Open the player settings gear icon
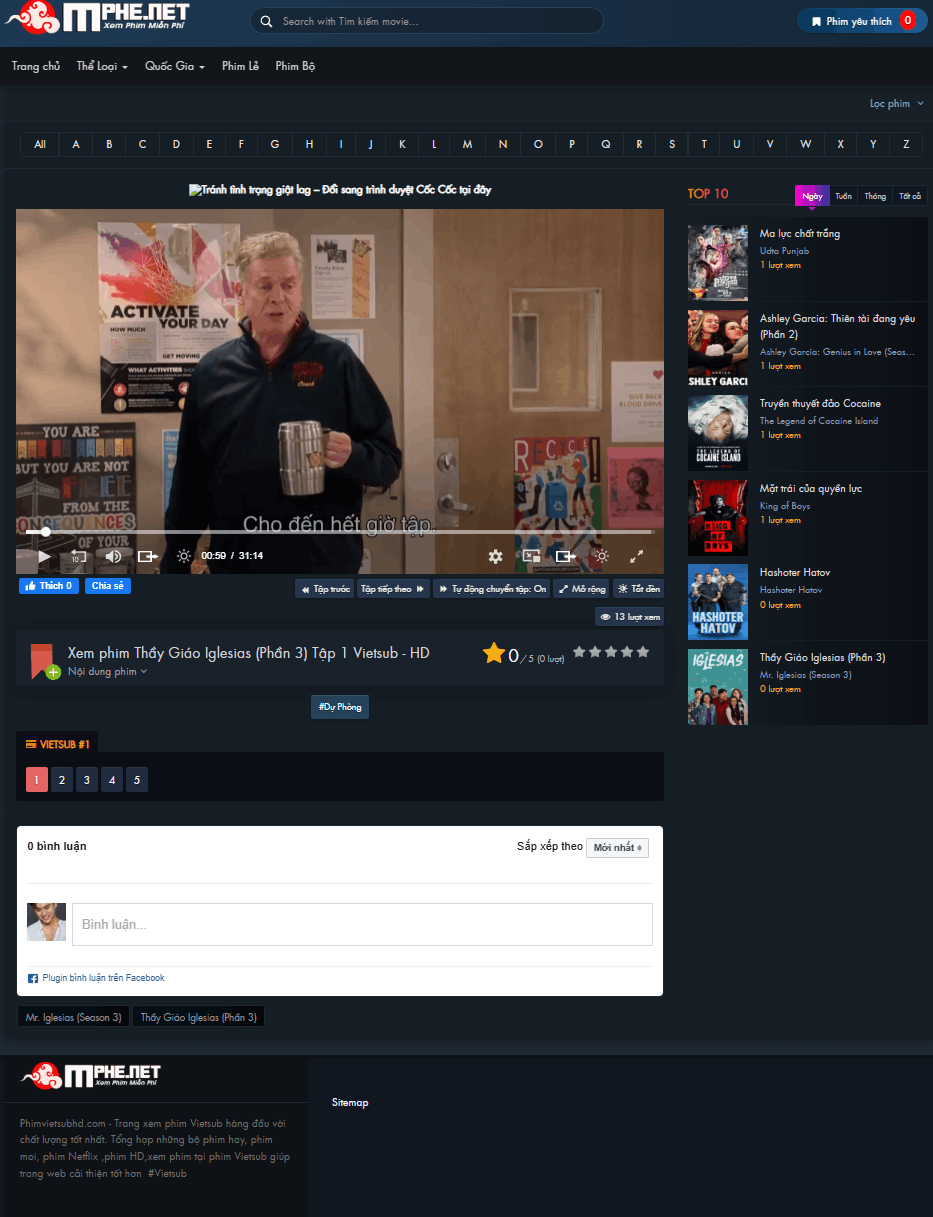933x1217 pixels. pyautogui.click(x=495, y=556)
